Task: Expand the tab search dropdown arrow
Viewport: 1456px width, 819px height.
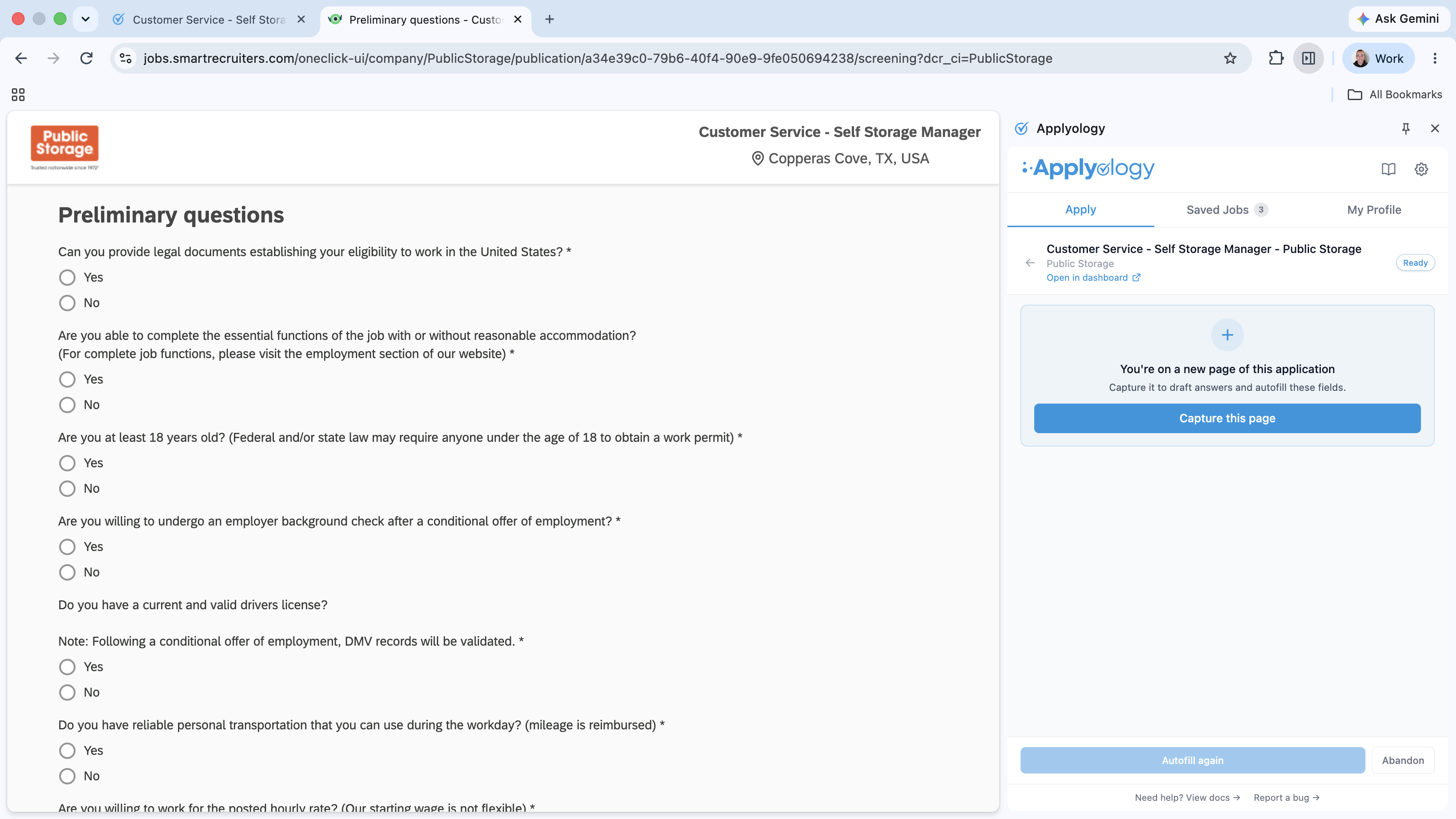Action: click(86, 19)
